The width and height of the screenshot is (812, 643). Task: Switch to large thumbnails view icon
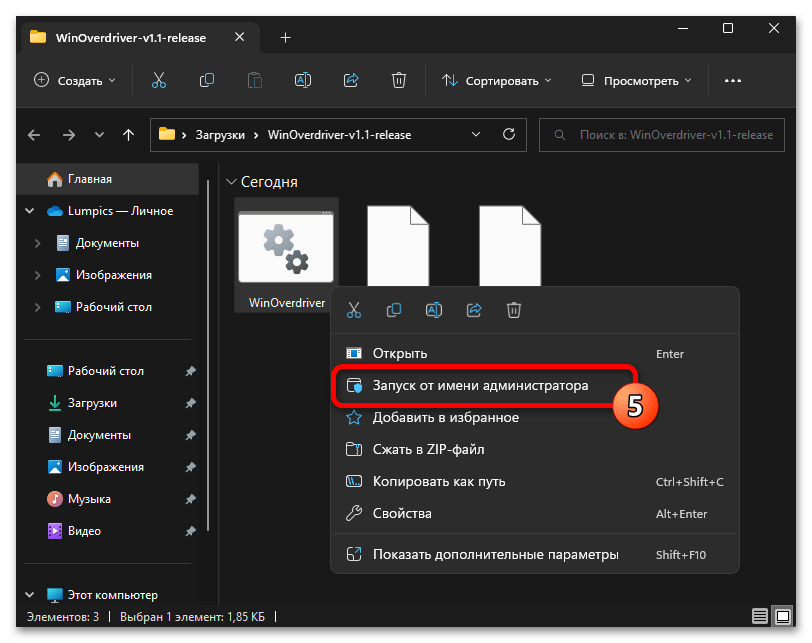pyautogui.click(x=783, y=616)
